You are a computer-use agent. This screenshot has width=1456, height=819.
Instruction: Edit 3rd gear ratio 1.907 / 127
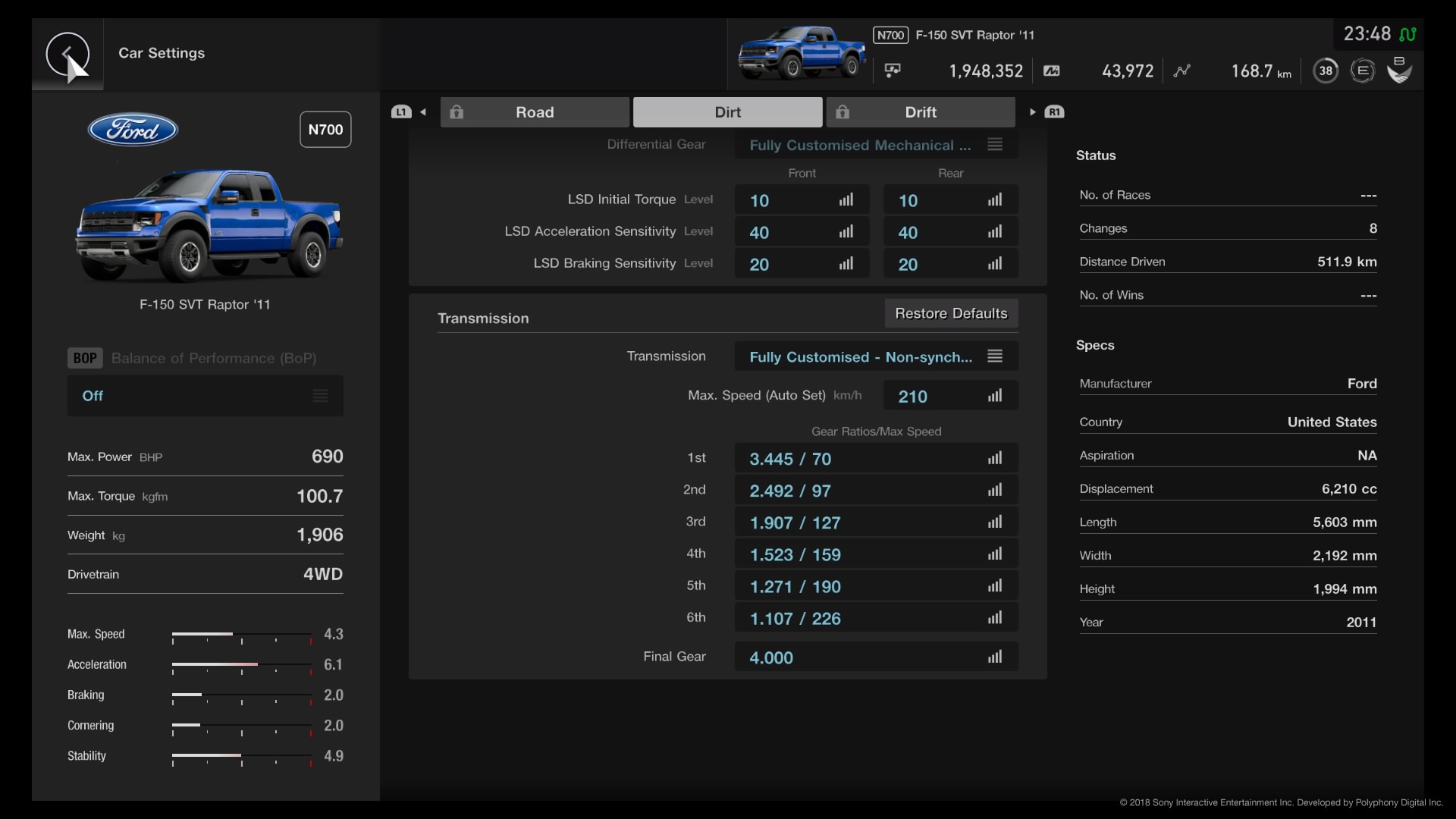[876, 522]
